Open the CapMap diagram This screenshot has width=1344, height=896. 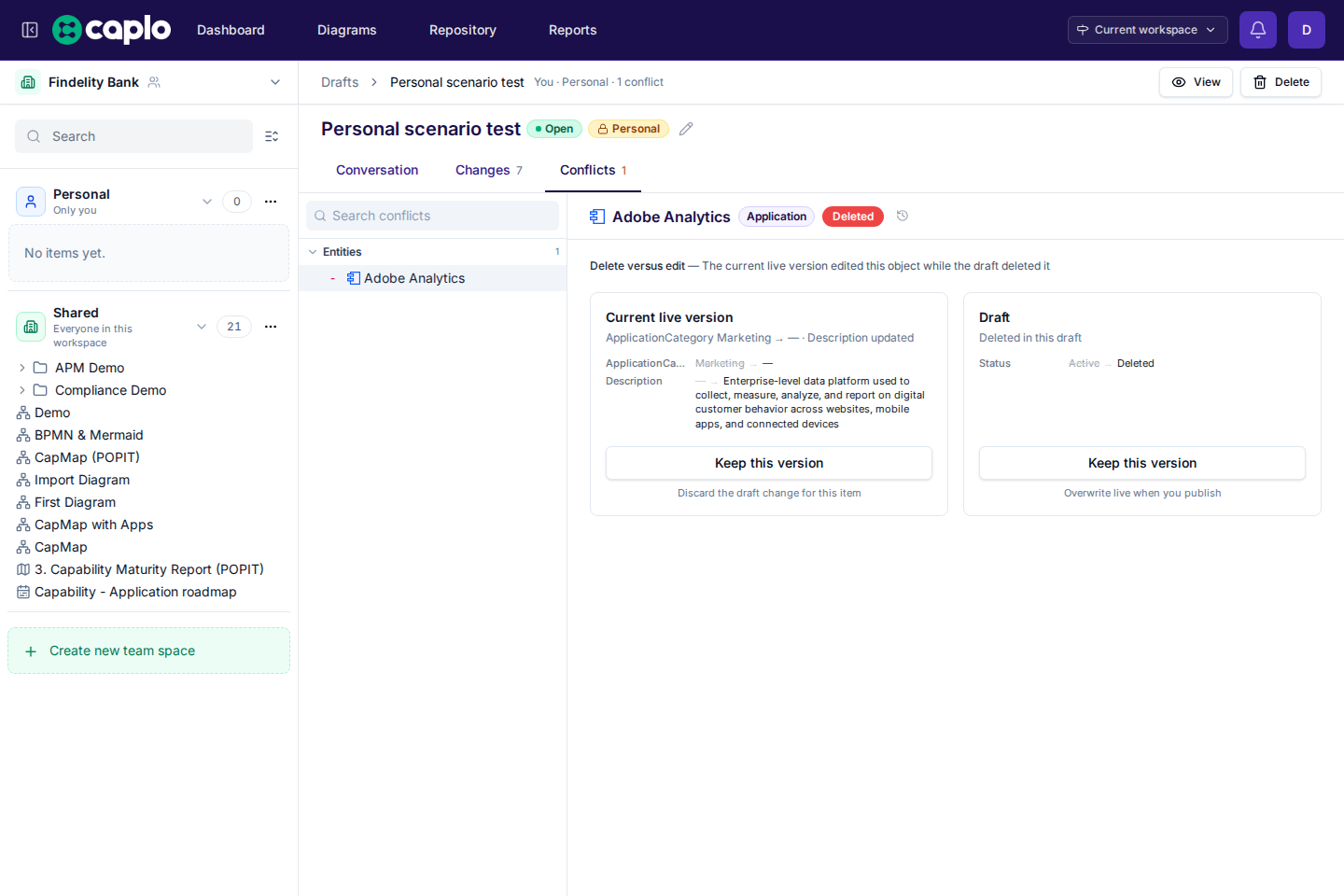point(61,547)
